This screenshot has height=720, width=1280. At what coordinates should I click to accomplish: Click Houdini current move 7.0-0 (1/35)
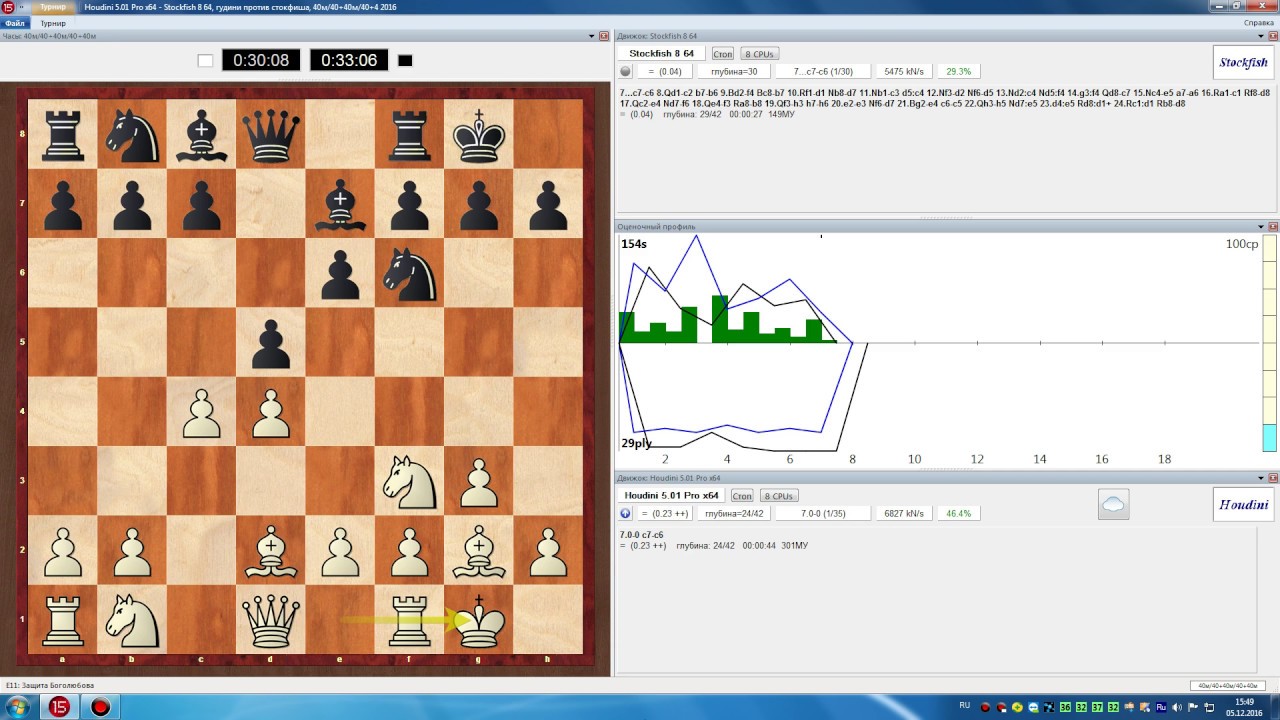[x=823, y=513]
